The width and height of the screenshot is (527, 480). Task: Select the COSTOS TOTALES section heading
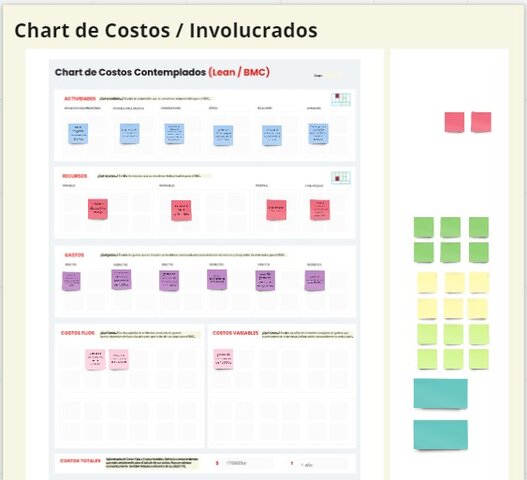[80, 461]
